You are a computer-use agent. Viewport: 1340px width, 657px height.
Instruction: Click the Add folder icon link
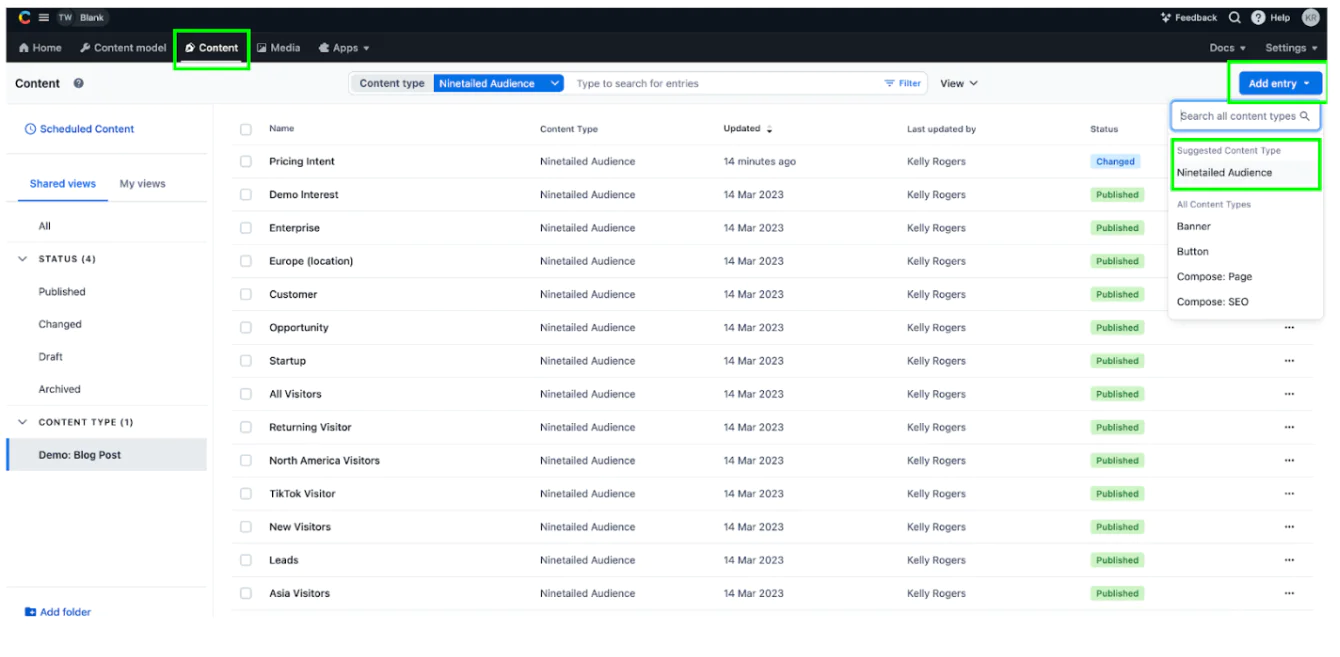point(31,612)
